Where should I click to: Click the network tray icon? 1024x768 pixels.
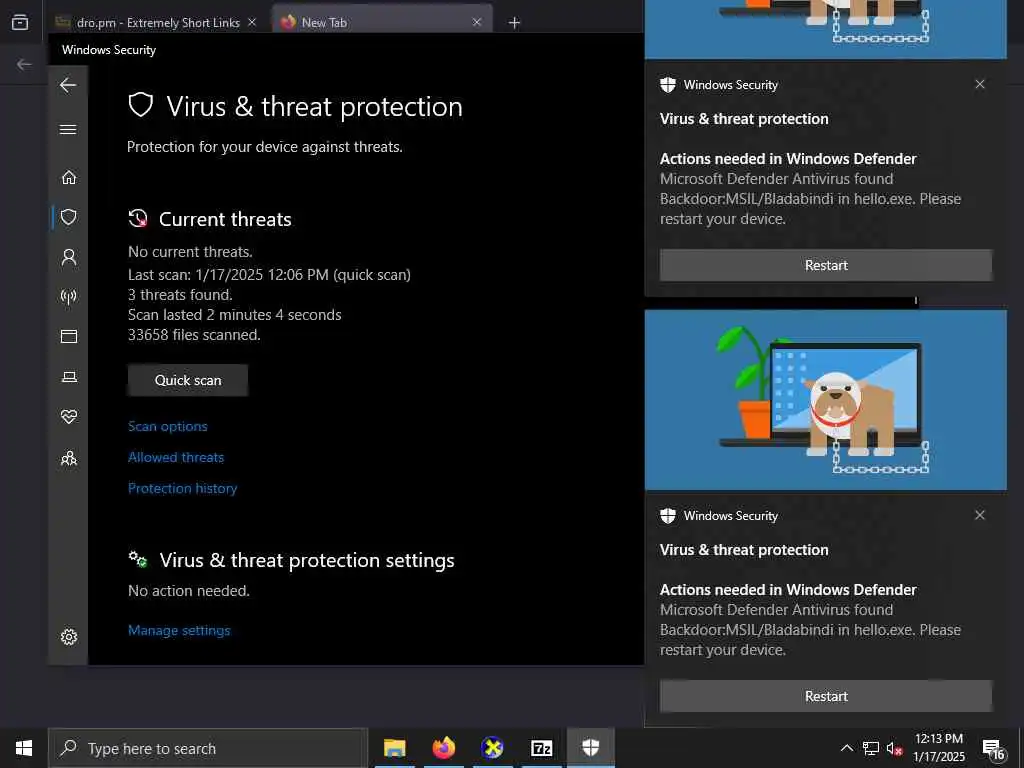coord(871,748)
